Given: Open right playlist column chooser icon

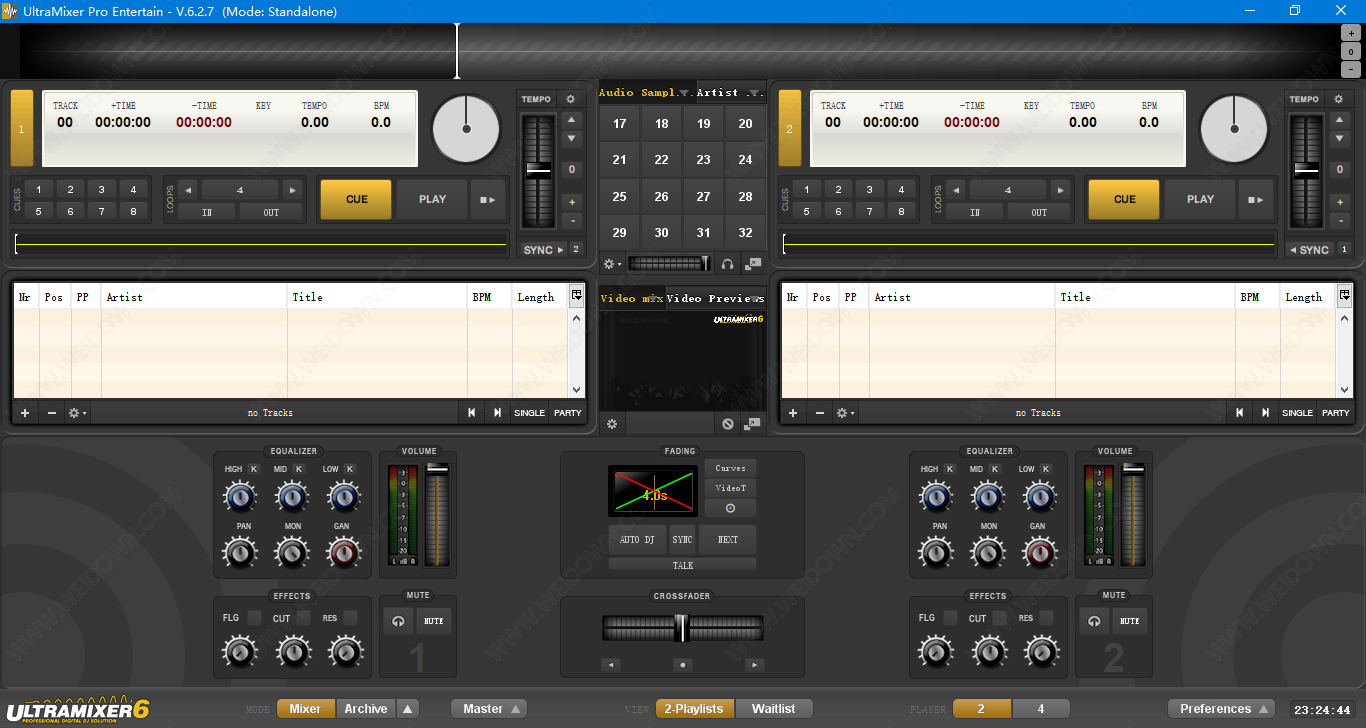Looking at the screenshot, I should [x=1345, y=295].
